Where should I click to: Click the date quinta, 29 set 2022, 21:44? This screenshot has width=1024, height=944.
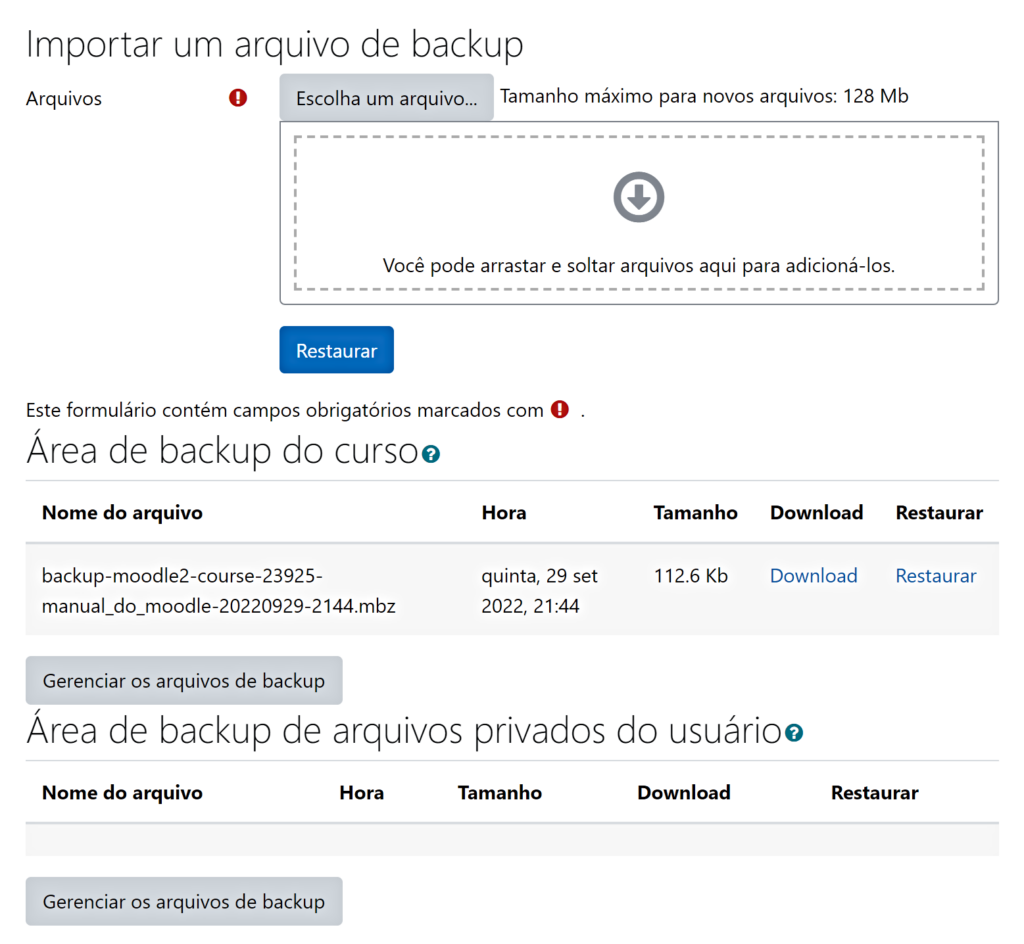pyautogui.click(x=539, y=591)
